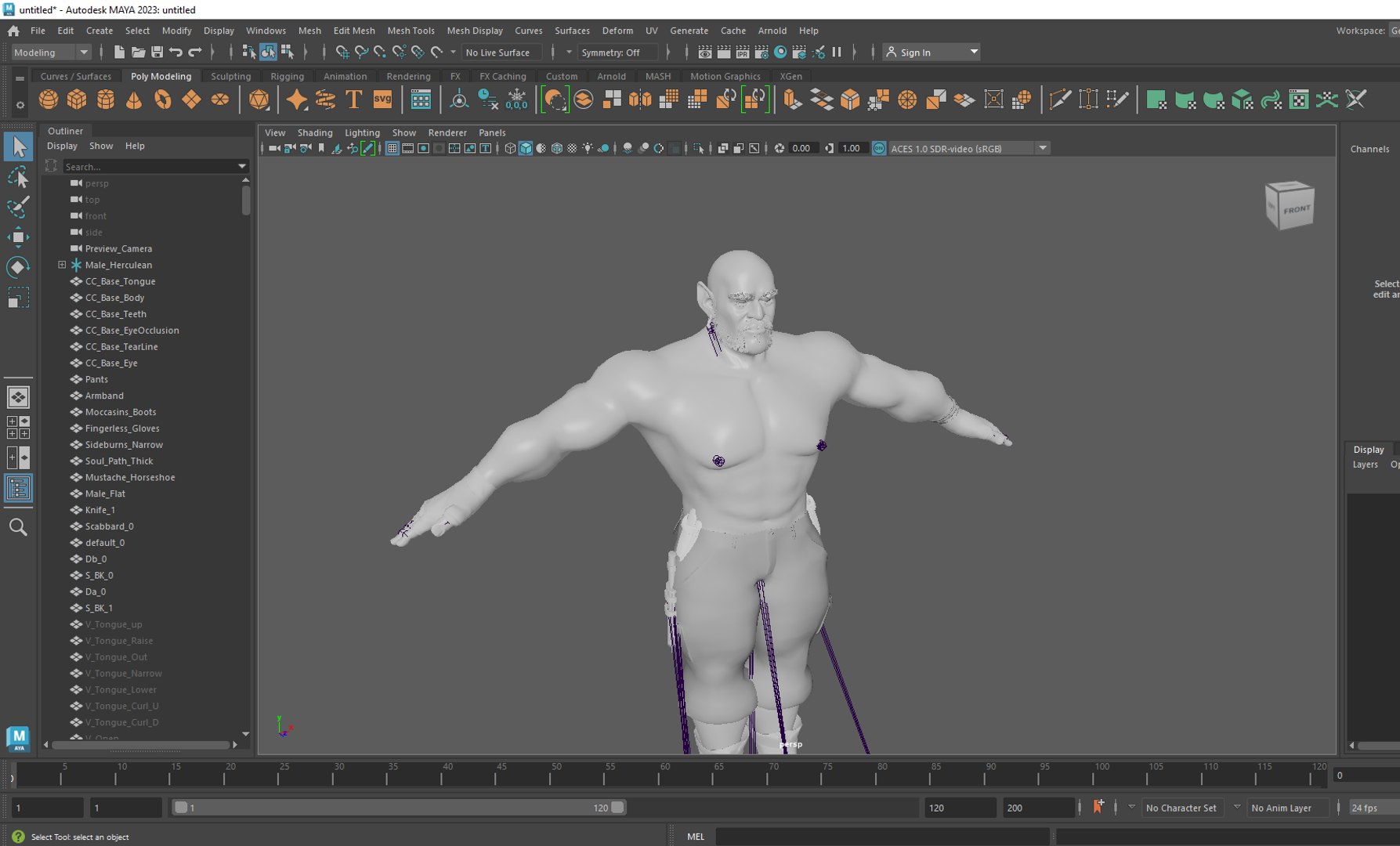Create a polygon cylinder from shelf
Screen dimensions: 1400x846
point(106,99)
